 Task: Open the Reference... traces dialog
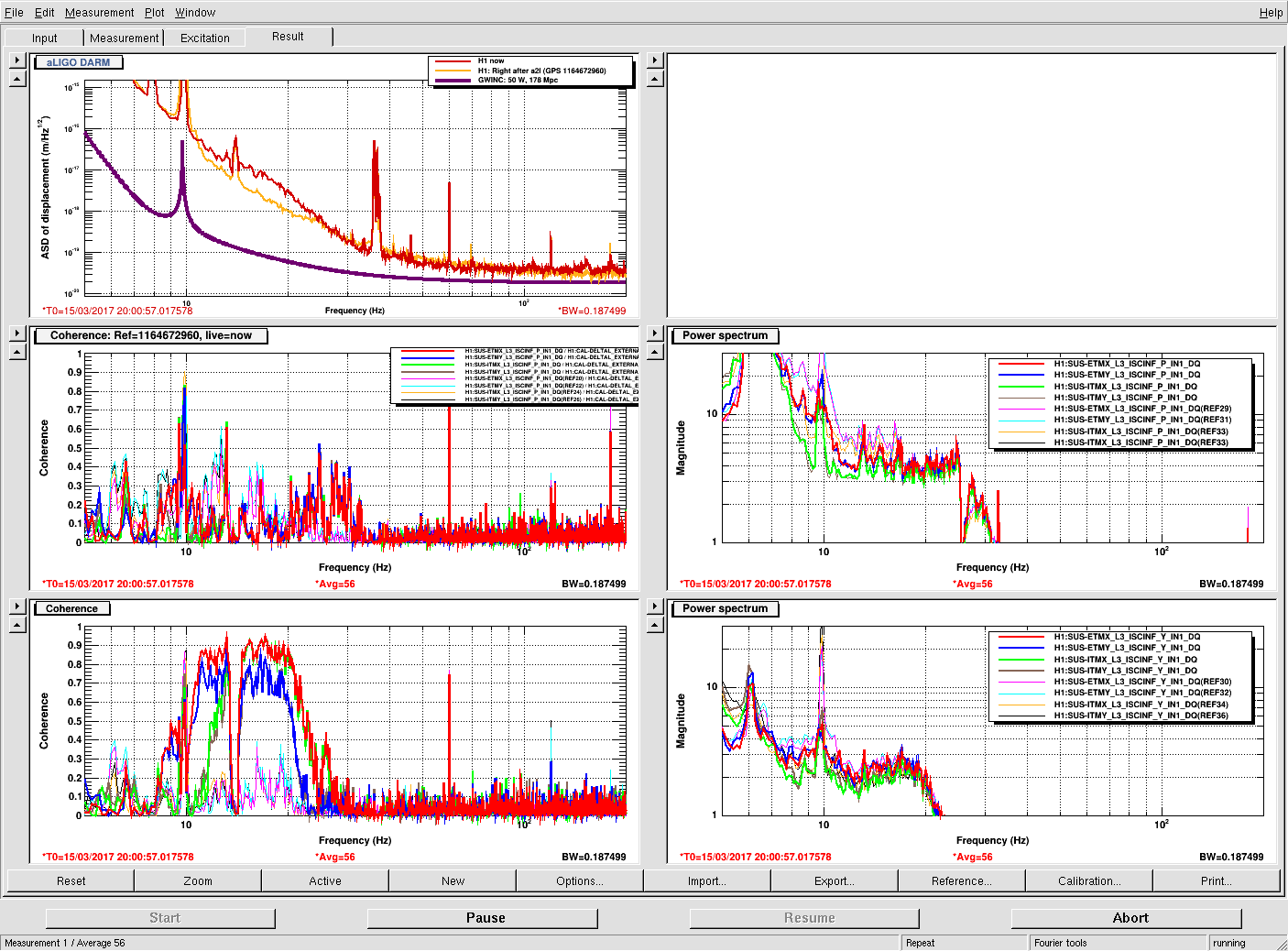[x=961, y=881]
